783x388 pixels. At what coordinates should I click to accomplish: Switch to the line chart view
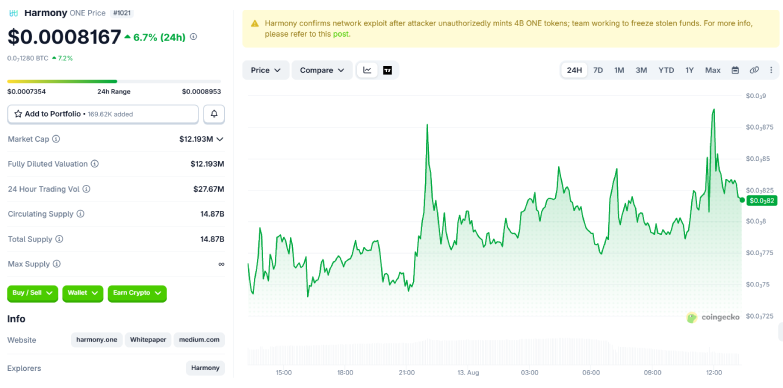click(367, 70)
